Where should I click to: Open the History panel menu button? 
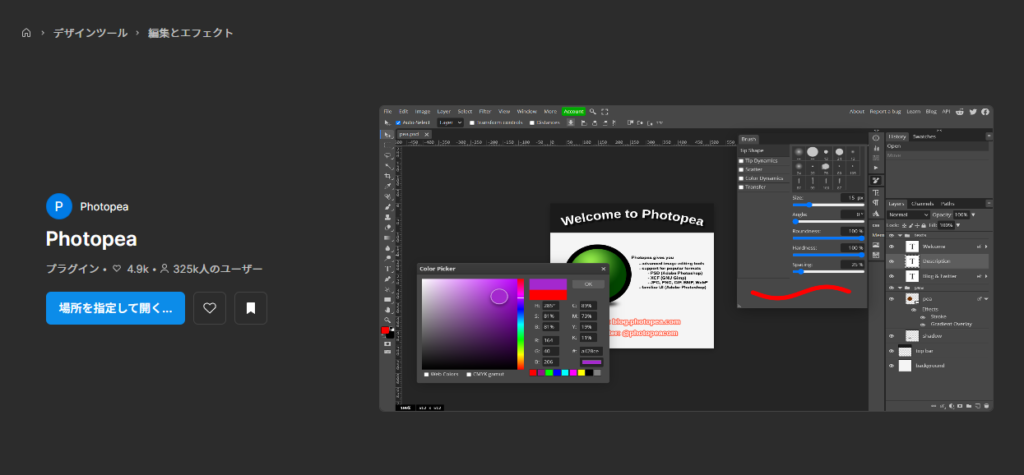tap(989, 136)
